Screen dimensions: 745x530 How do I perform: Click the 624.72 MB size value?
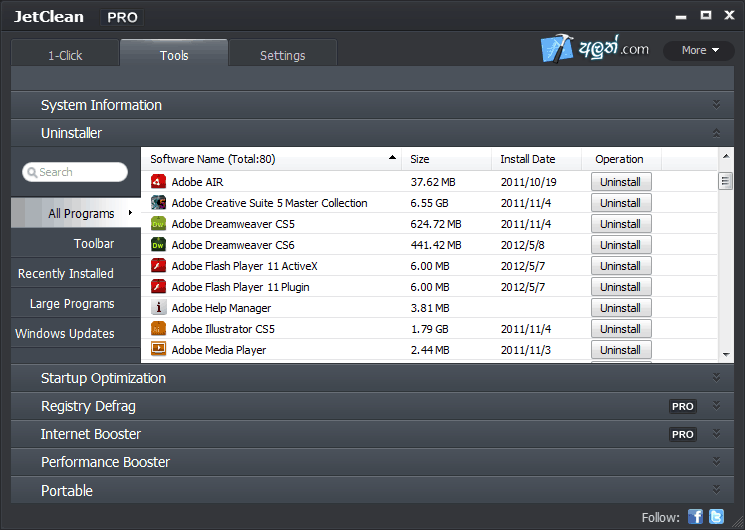tap(436, 224)
